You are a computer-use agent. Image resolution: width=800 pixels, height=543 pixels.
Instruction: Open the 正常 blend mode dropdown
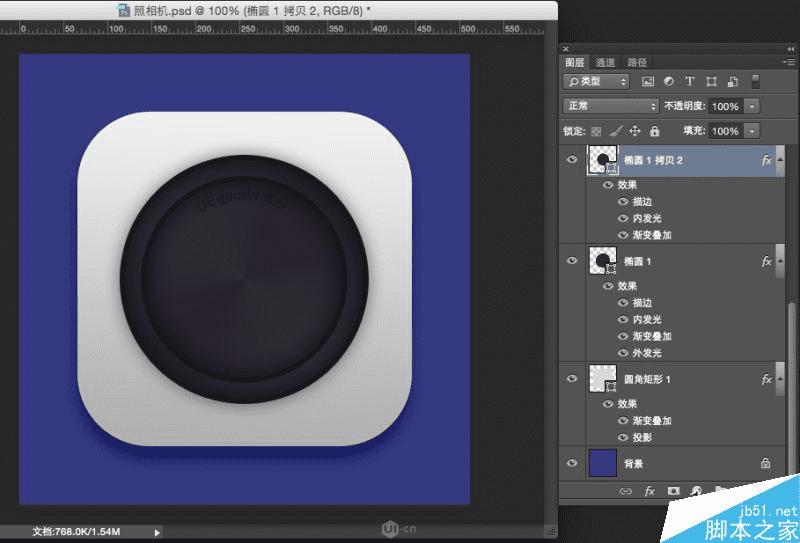tap(610, 106)
